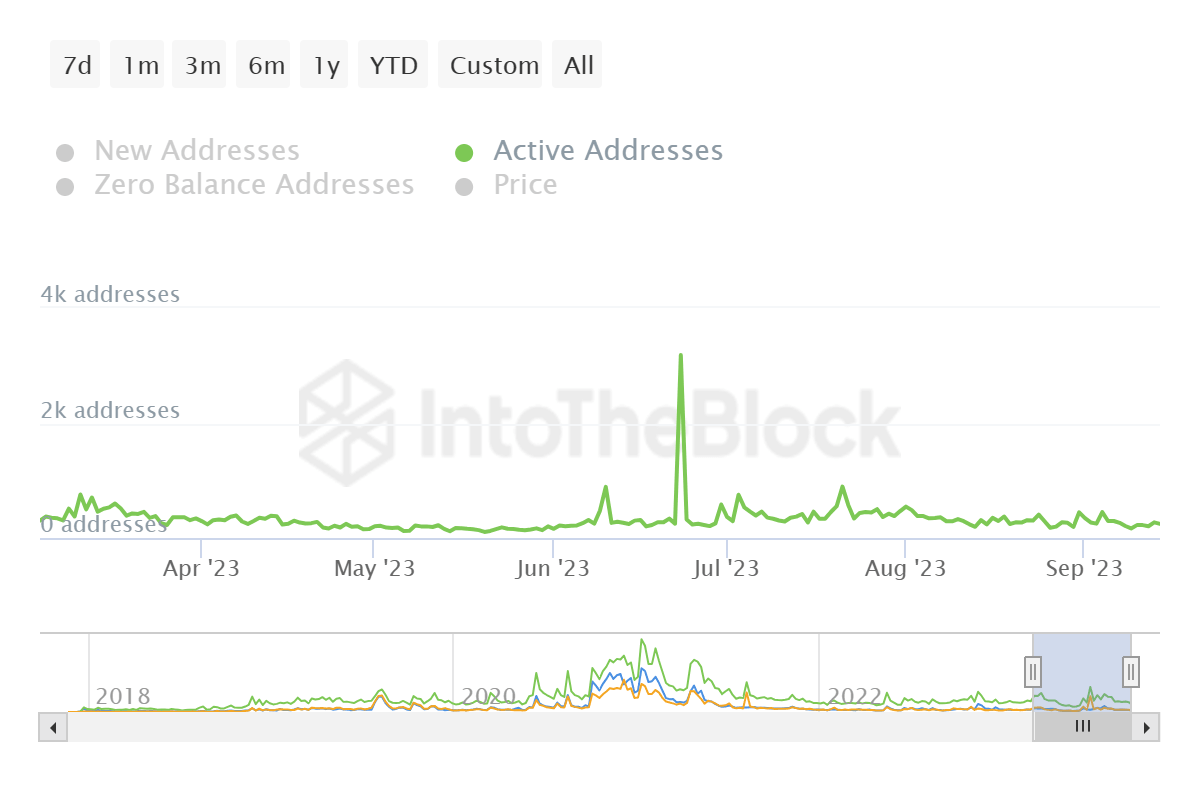
Task: Click the left scroll arrow on the navigator
Action: tap(53, 728)
